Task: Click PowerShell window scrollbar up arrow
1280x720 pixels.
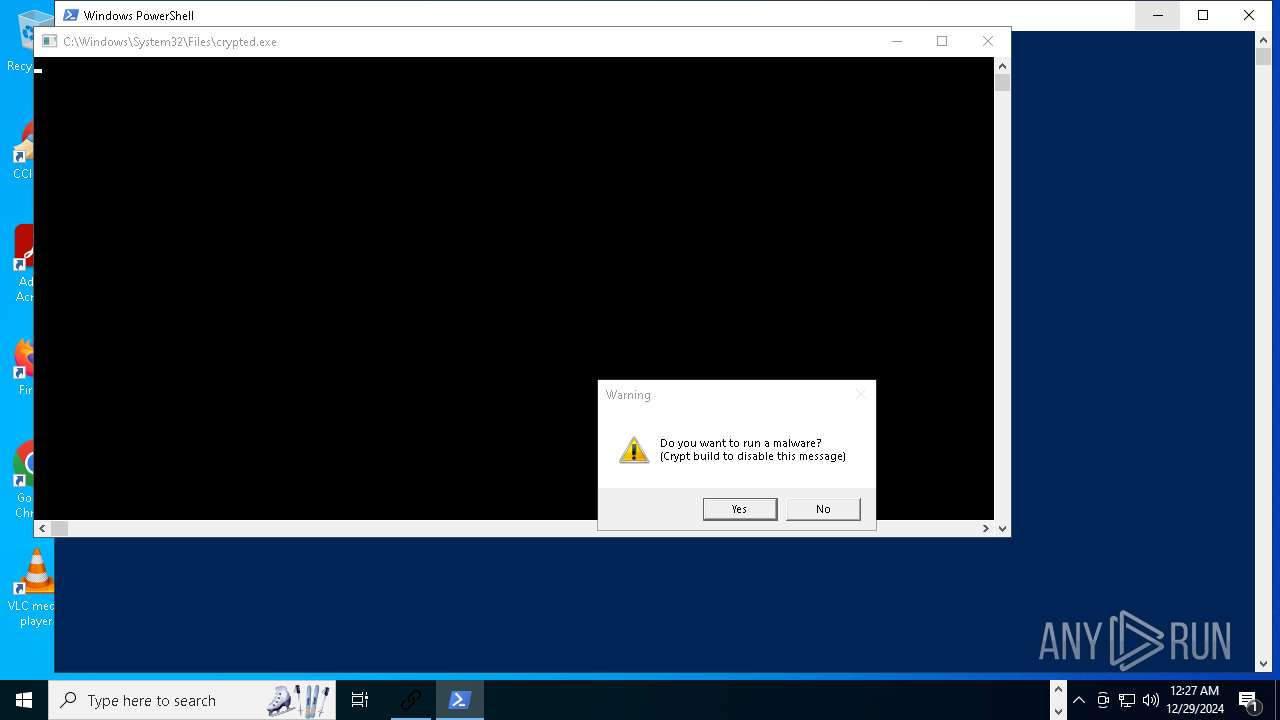Action: (x=1263, y=39)
